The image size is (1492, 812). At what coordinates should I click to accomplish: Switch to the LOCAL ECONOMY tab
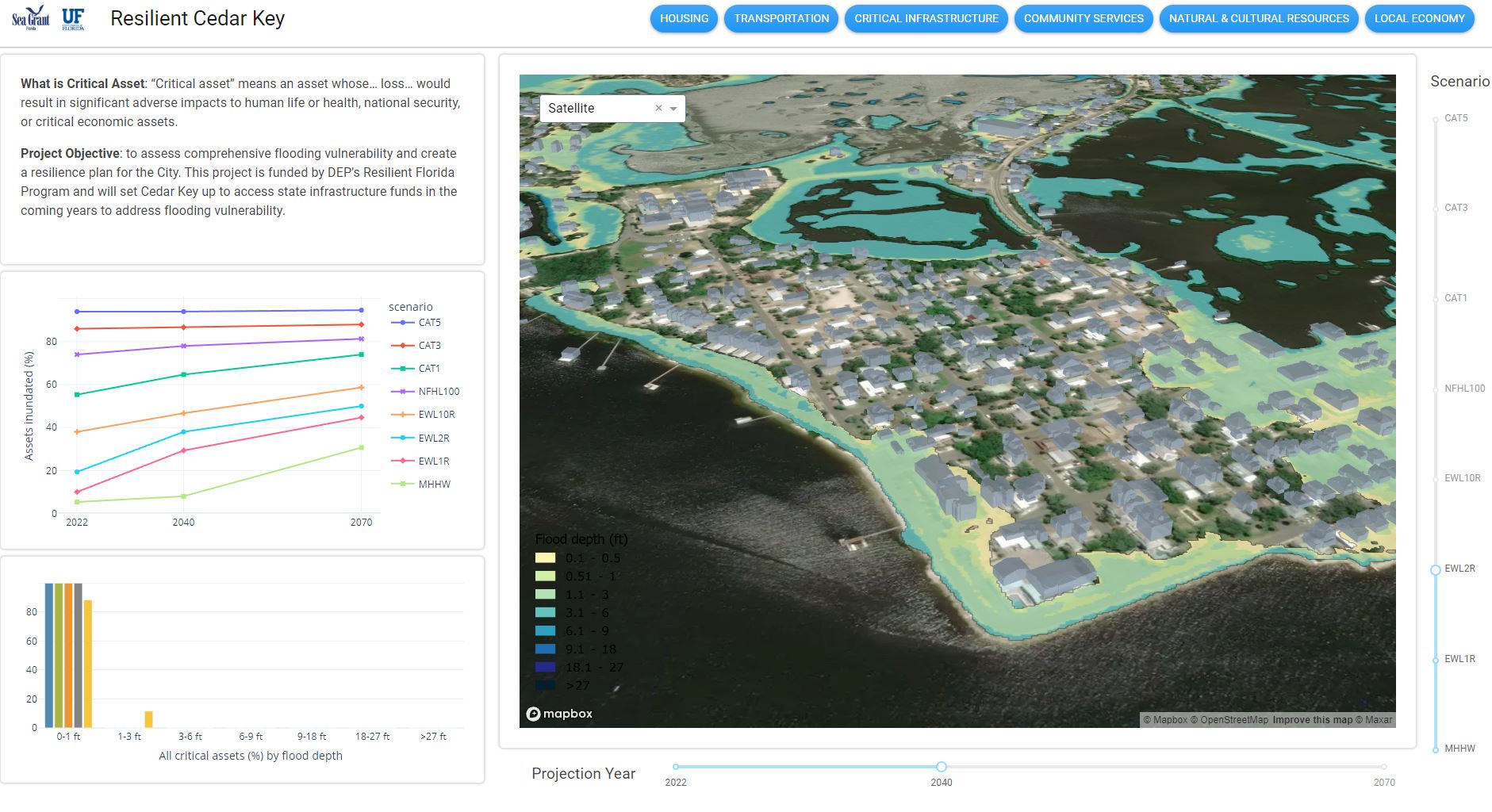click(1419, 18)
